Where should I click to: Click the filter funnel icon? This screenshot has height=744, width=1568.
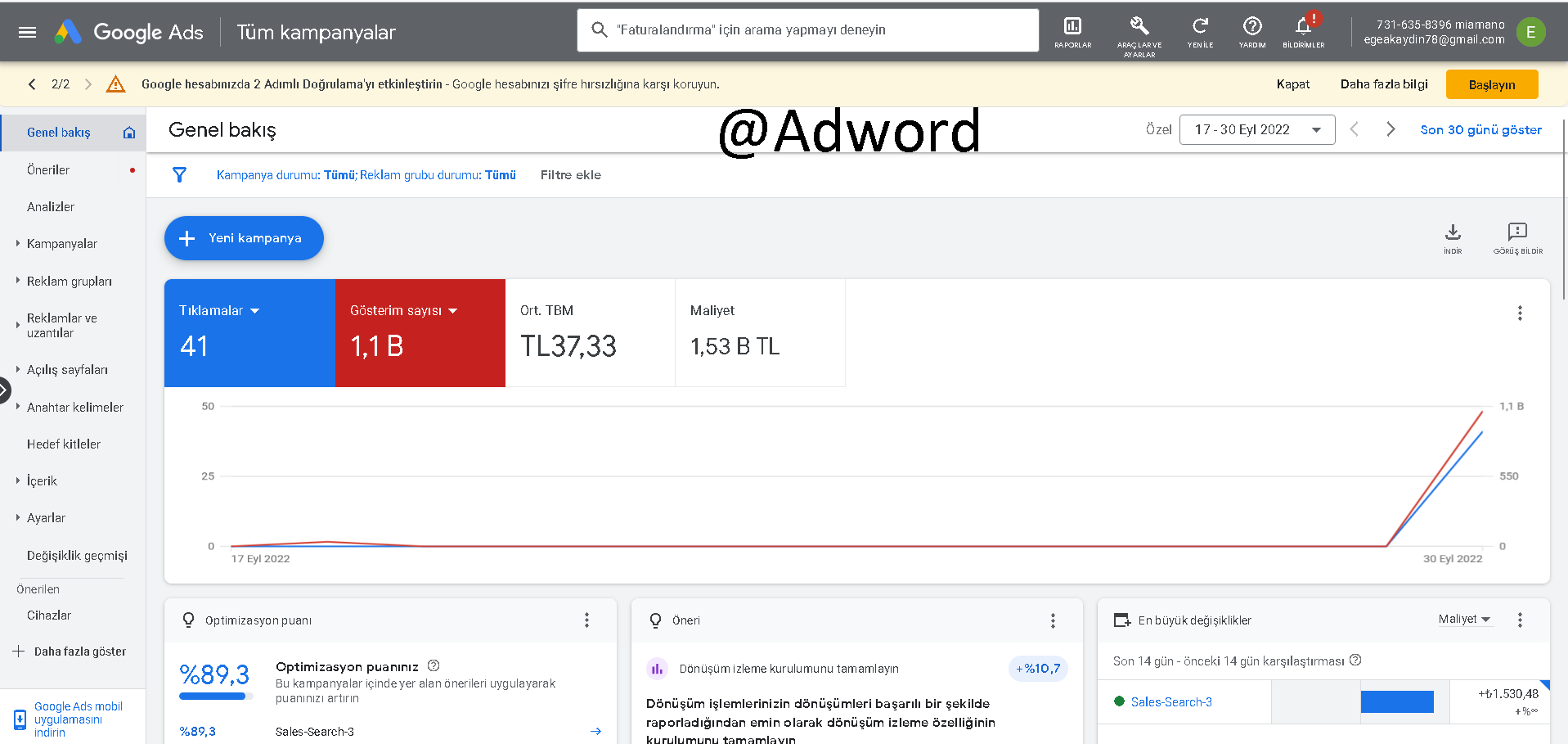click(x=180, y=174)
